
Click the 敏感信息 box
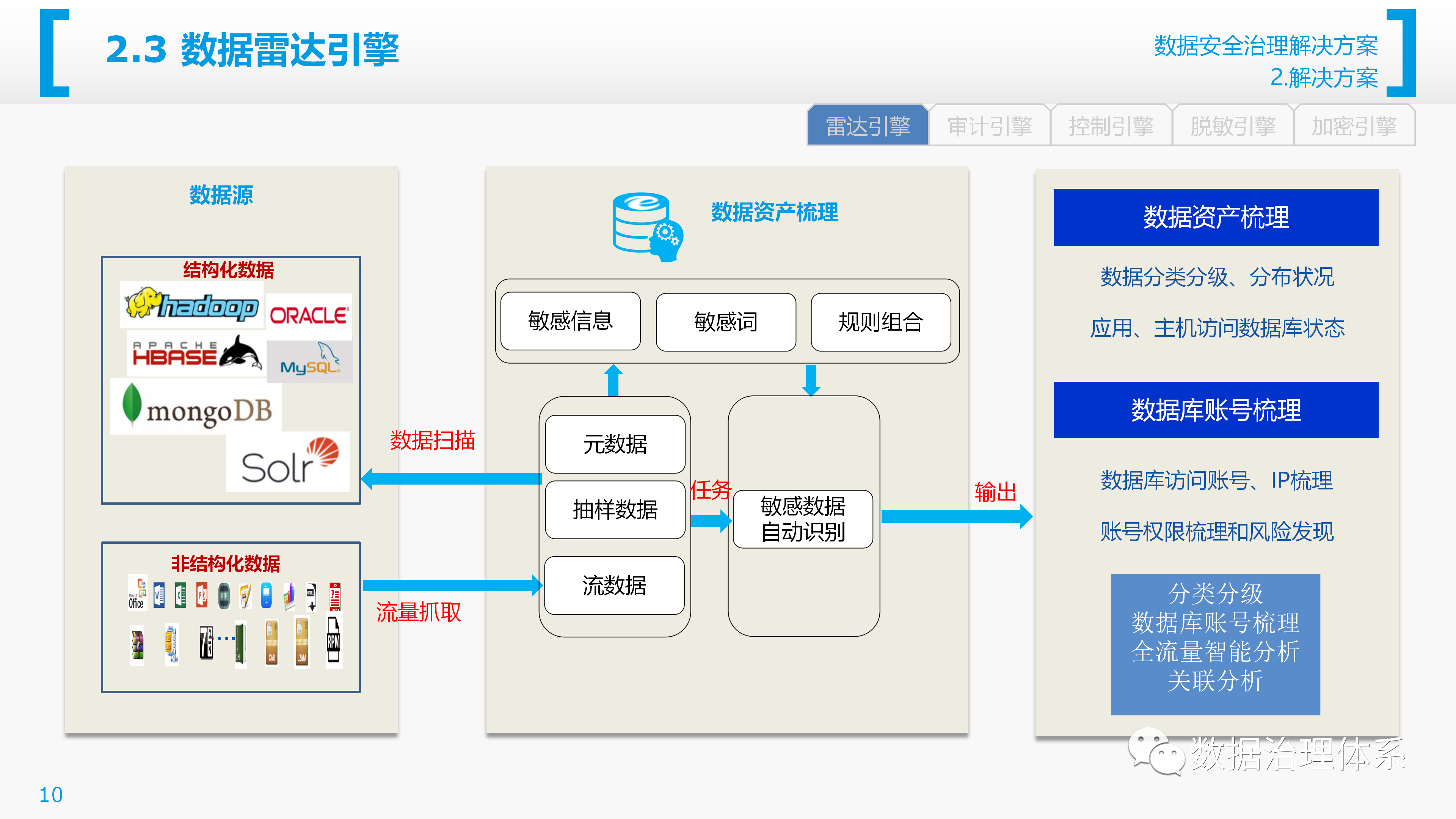pos(570,321)
